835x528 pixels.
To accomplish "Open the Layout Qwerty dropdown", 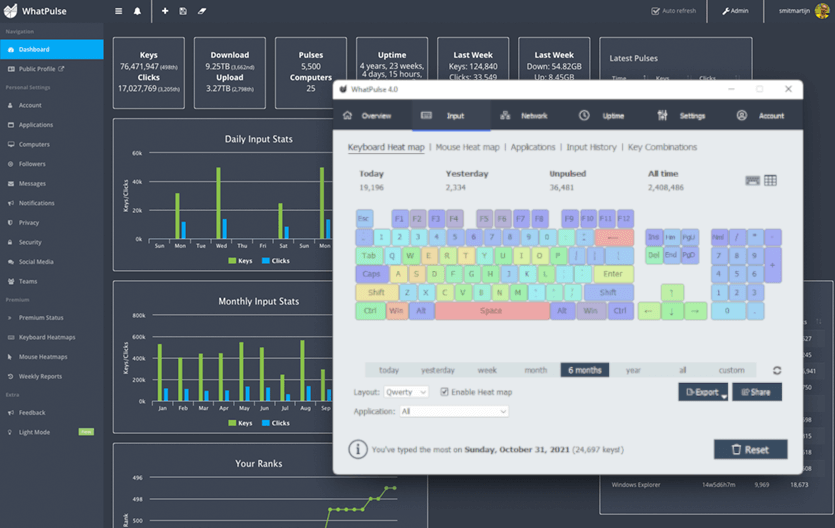I will pos(406,392).
